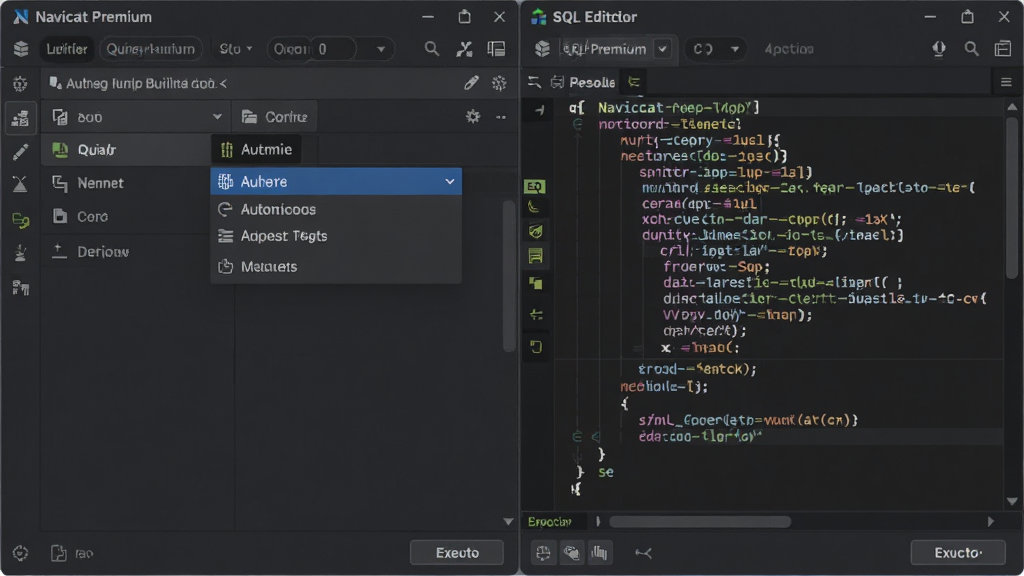Choose the Autmie item
The height and width of the screenshot is (576, 1024).
[x=257, y=150]
